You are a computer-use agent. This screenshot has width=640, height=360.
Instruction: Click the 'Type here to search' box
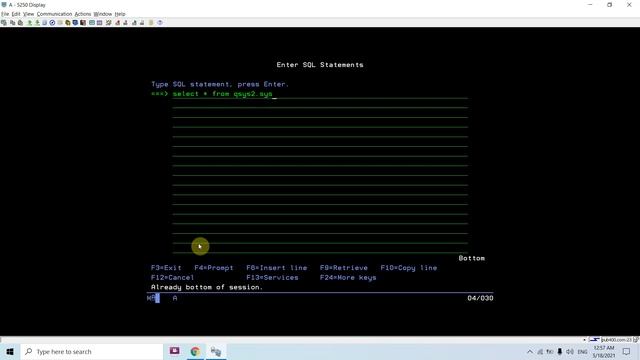[x=92, y=351]
